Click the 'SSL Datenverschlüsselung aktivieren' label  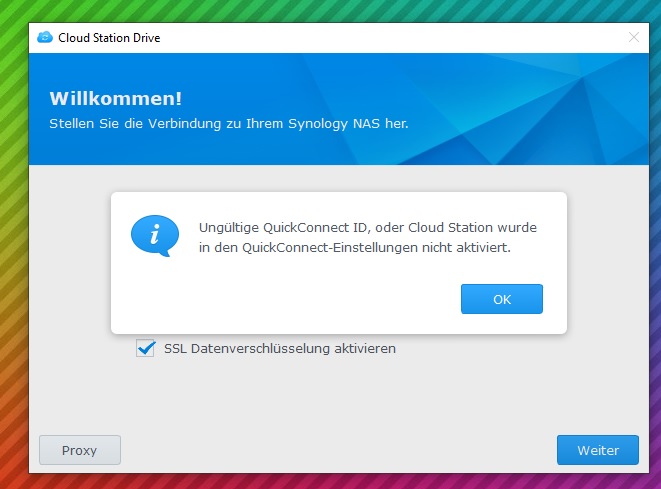click(x=280, y=349)
